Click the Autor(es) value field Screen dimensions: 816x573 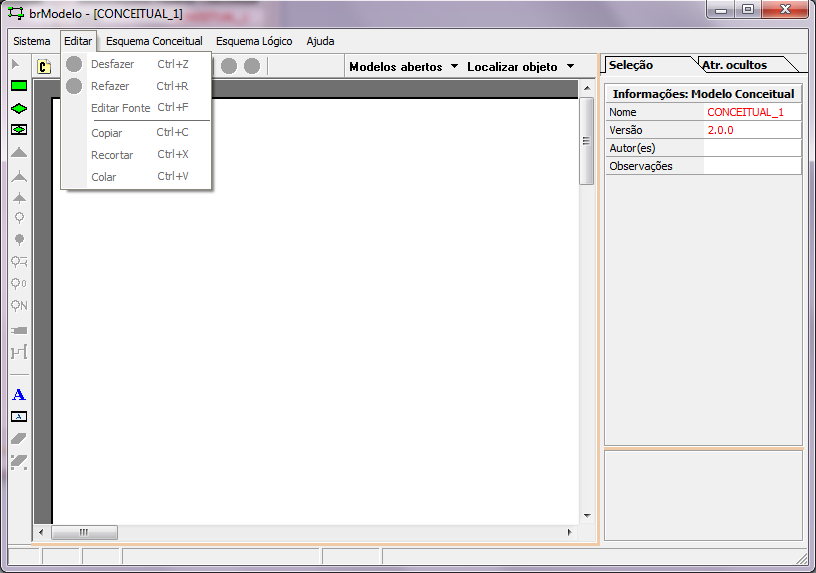(752, 148)
